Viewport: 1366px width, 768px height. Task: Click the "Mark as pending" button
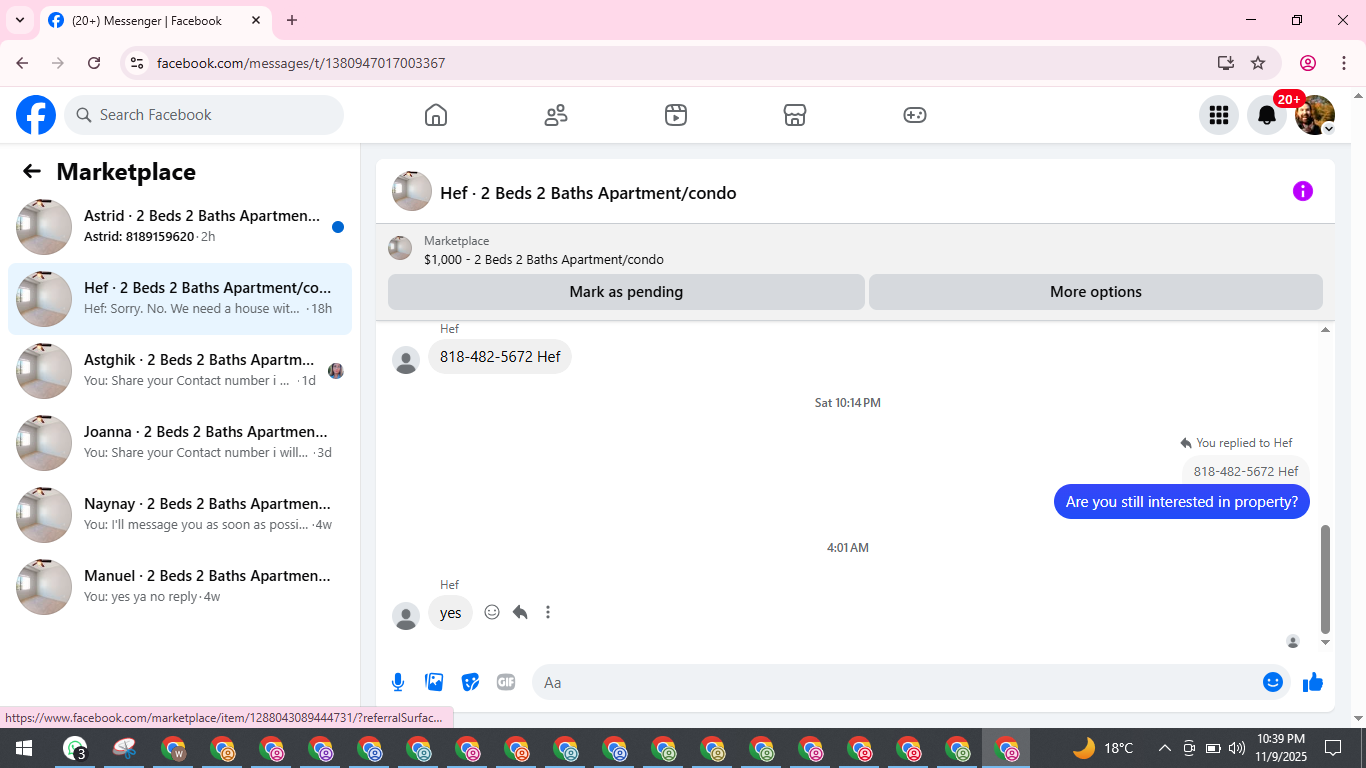click(x=626, y=292)
